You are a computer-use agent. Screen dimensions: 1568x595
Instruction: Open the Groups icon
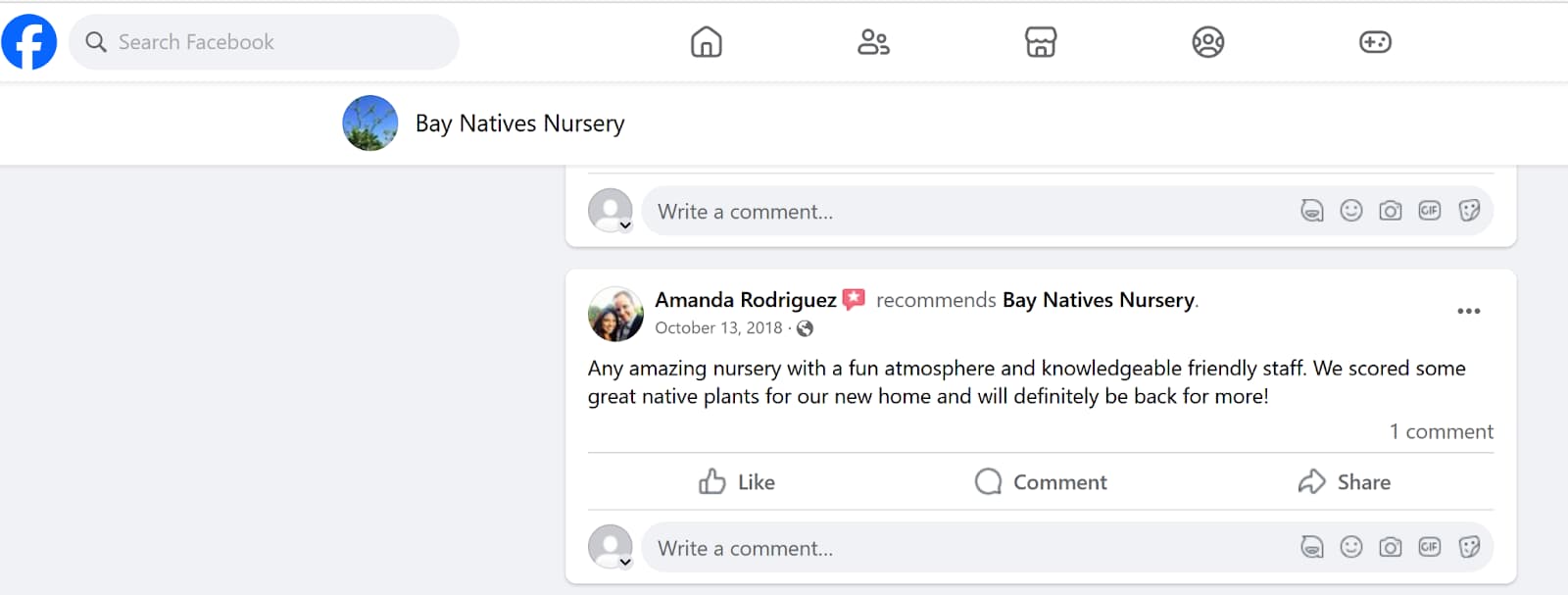point(1207,42)
